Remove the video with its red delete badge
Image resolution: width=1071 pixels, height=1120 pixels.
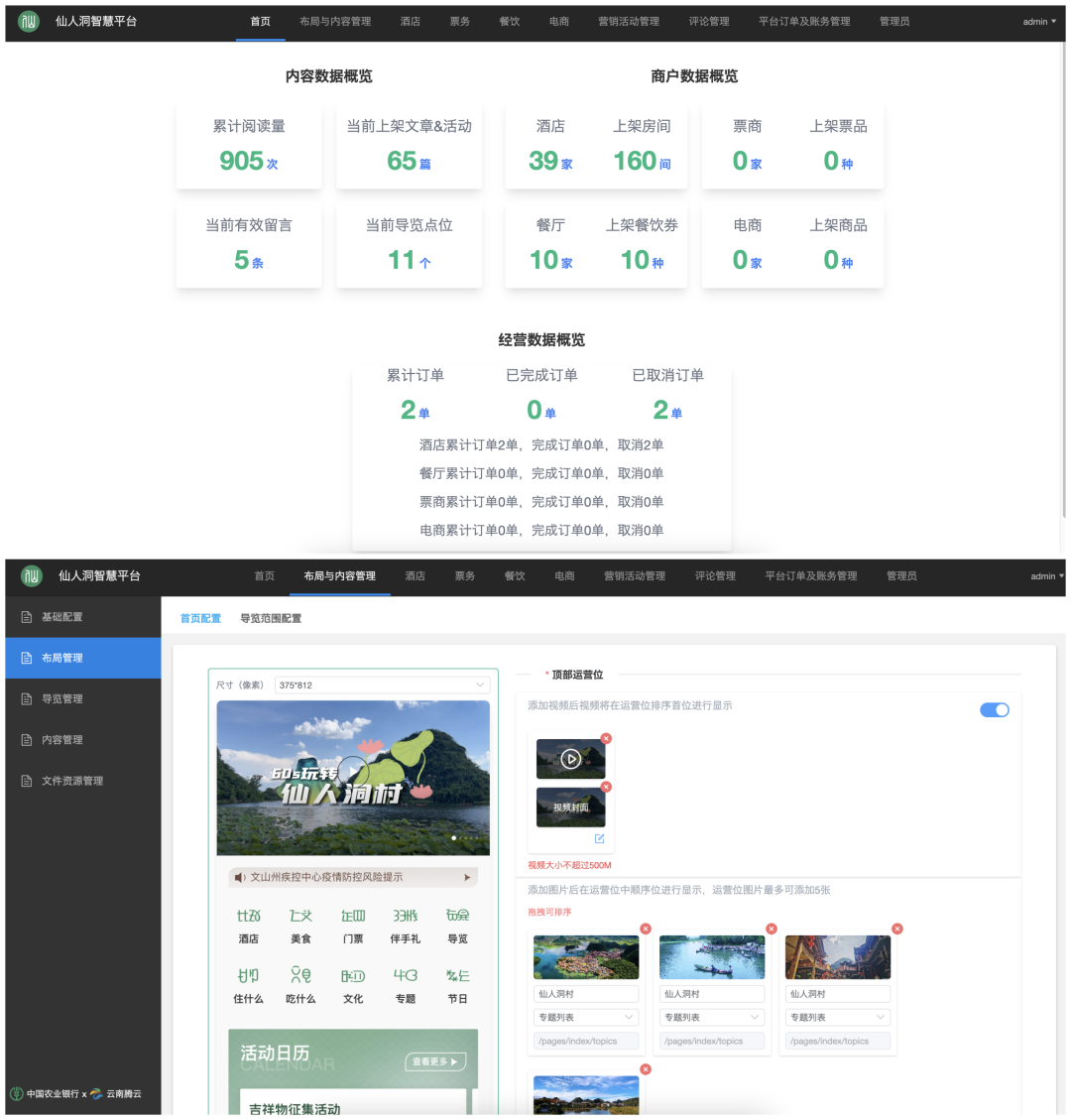[606, 738]
